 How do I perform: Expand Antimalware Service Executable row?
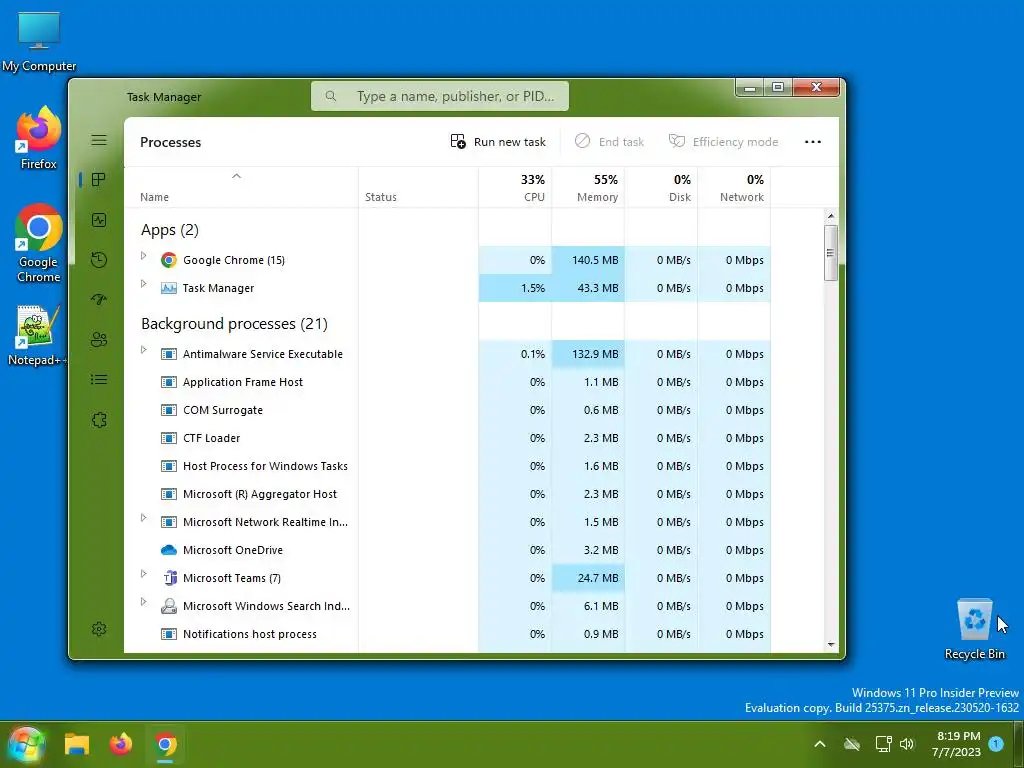coord(144,350)
